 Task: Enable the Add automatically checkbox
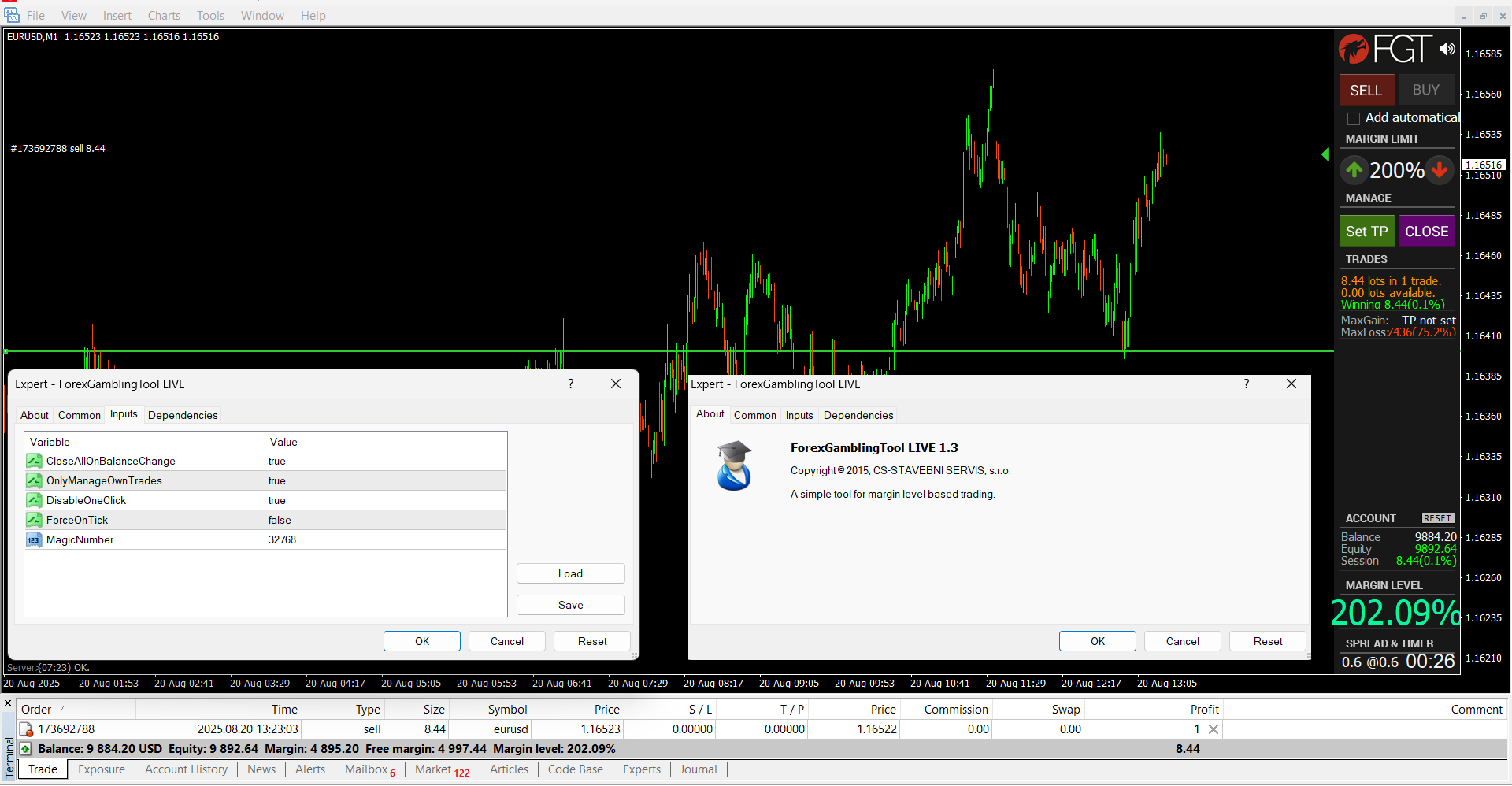click(x=1354, y=119)
